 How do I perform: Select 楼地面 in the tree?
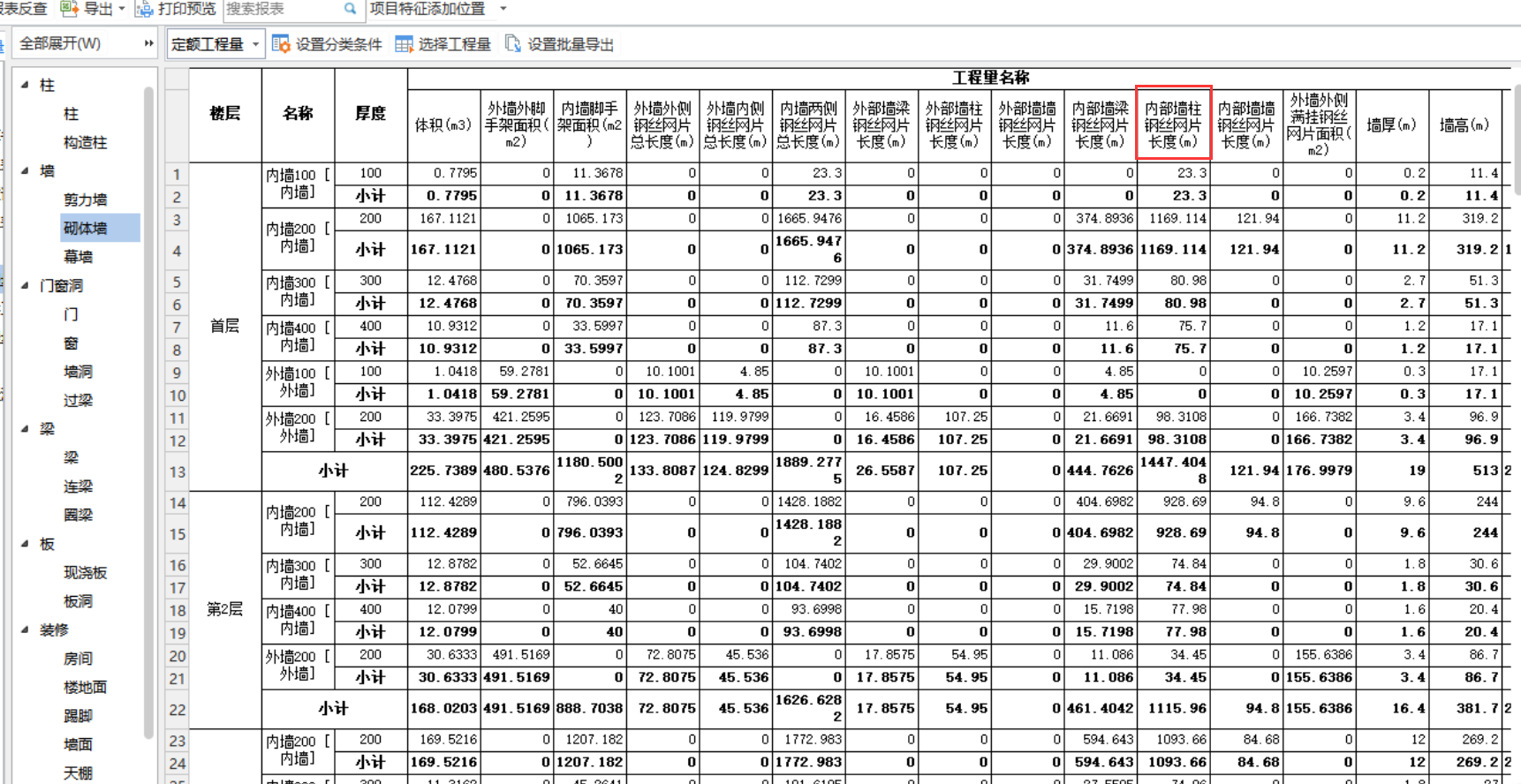[x=85, y=687]
